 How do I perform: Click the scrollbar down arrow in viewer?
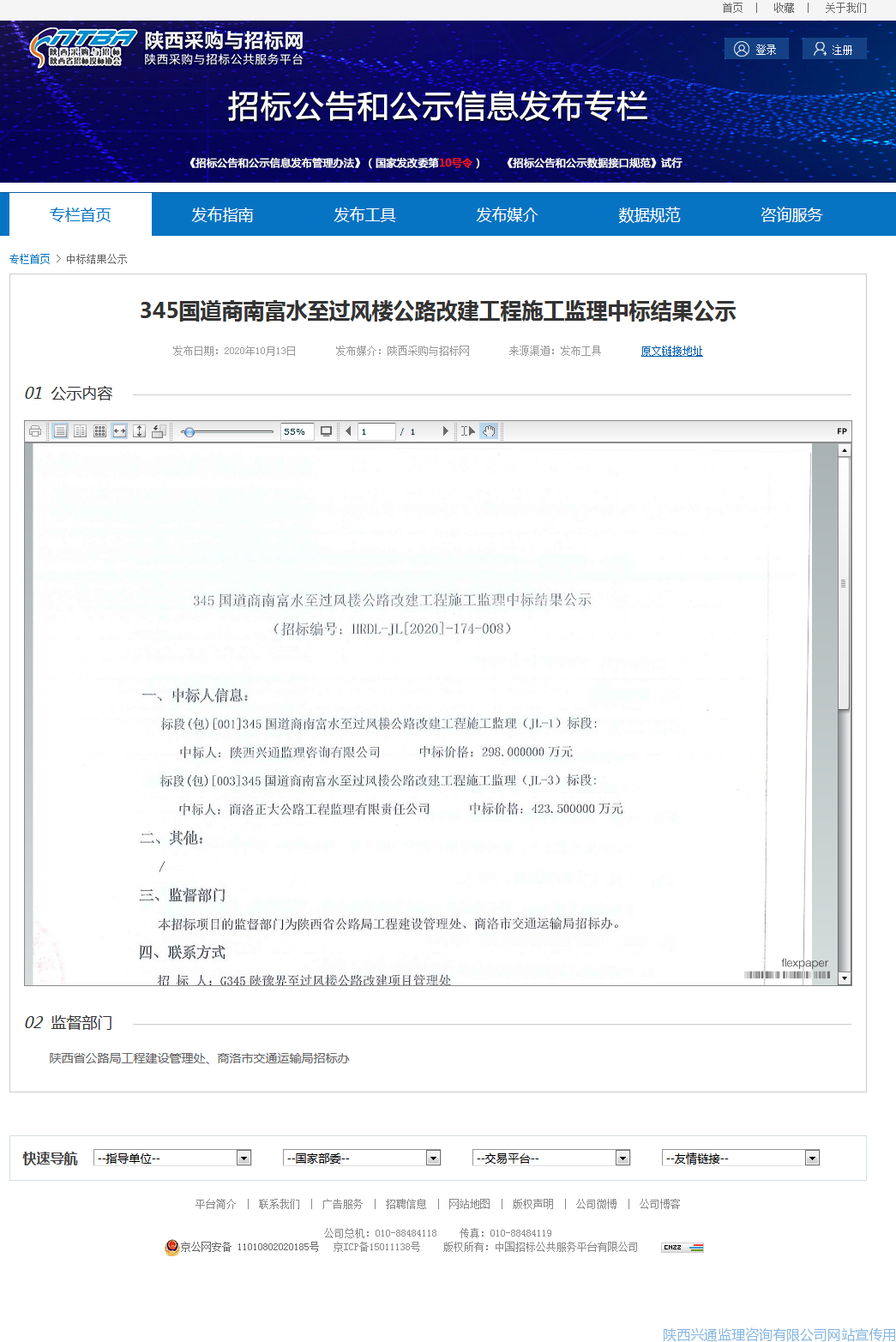coord(845,978)
